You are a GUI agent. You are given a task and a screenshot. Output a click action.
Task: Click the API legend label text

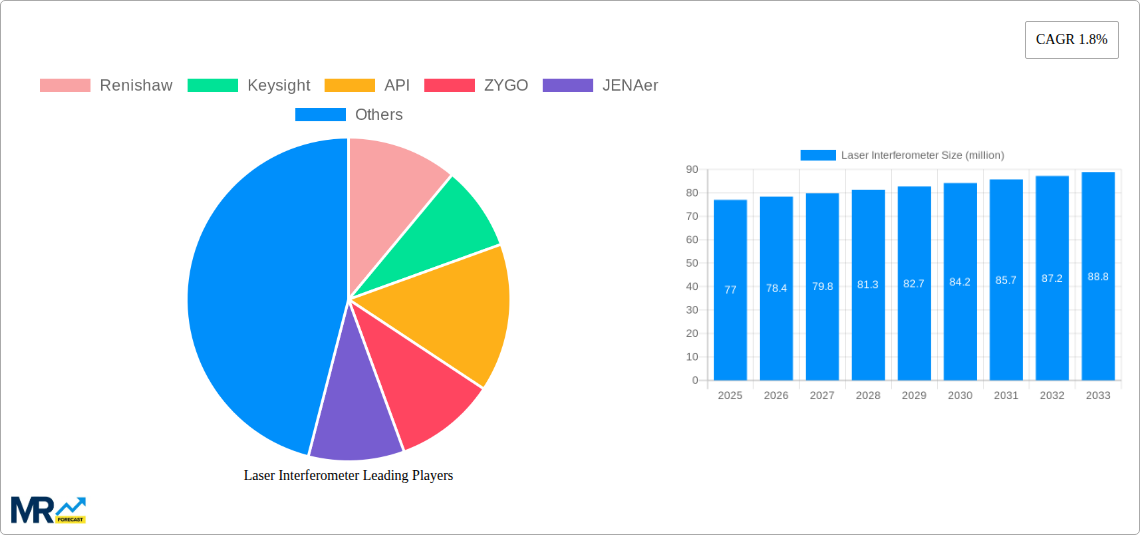tap(397, 86)
